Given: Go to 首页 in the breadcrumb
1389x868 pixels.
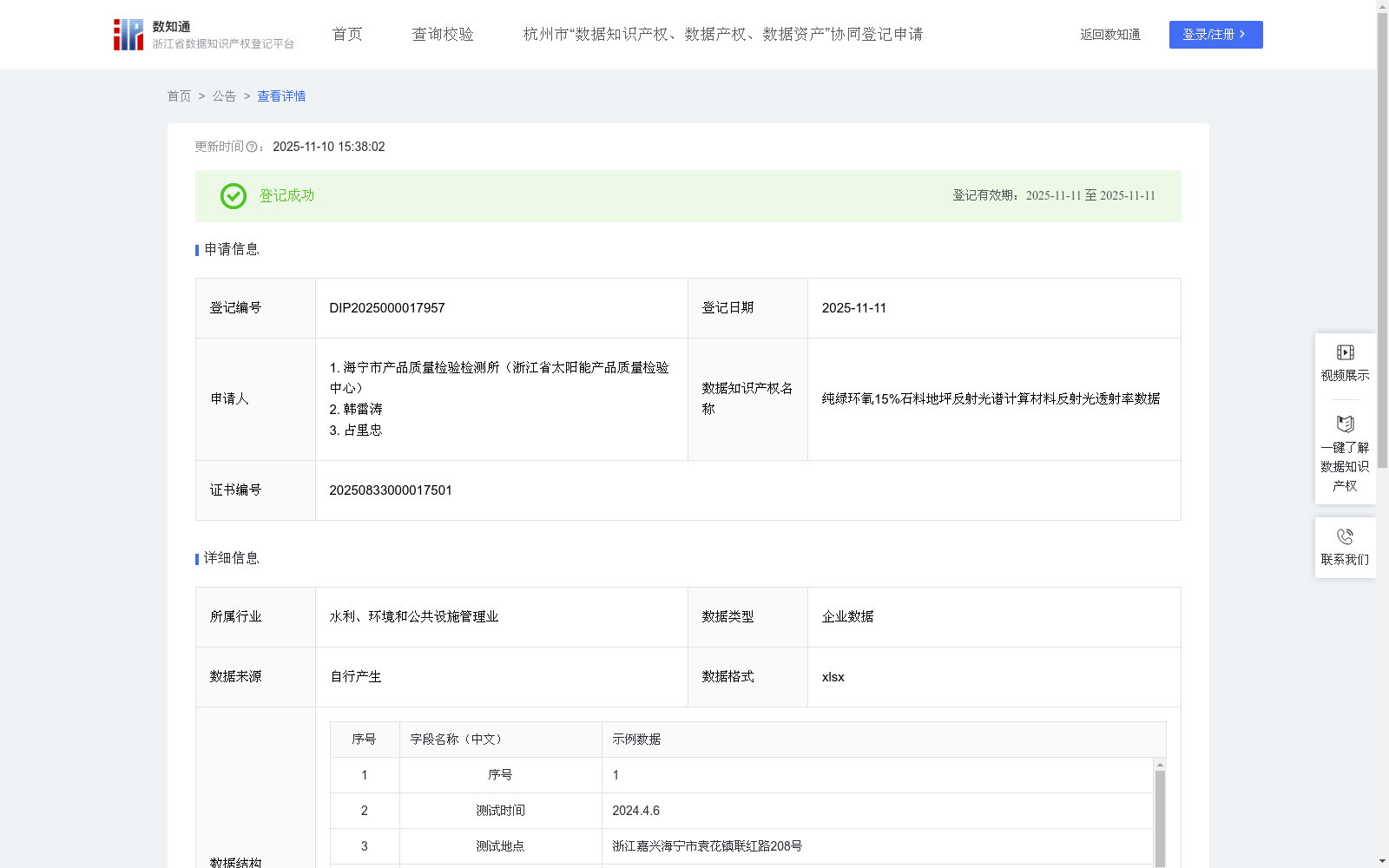Looking at the screenshot, I should [179, 96].
